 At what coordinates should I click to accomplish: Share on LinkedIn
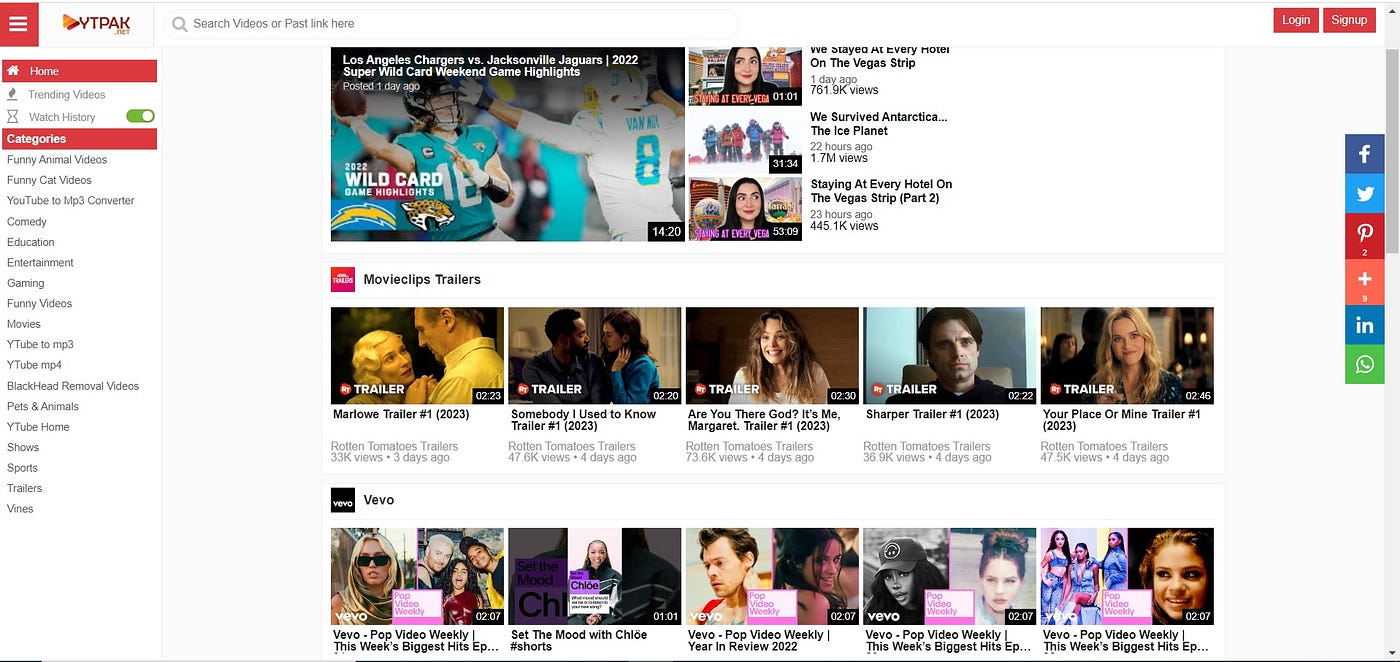pos(1364,325)
